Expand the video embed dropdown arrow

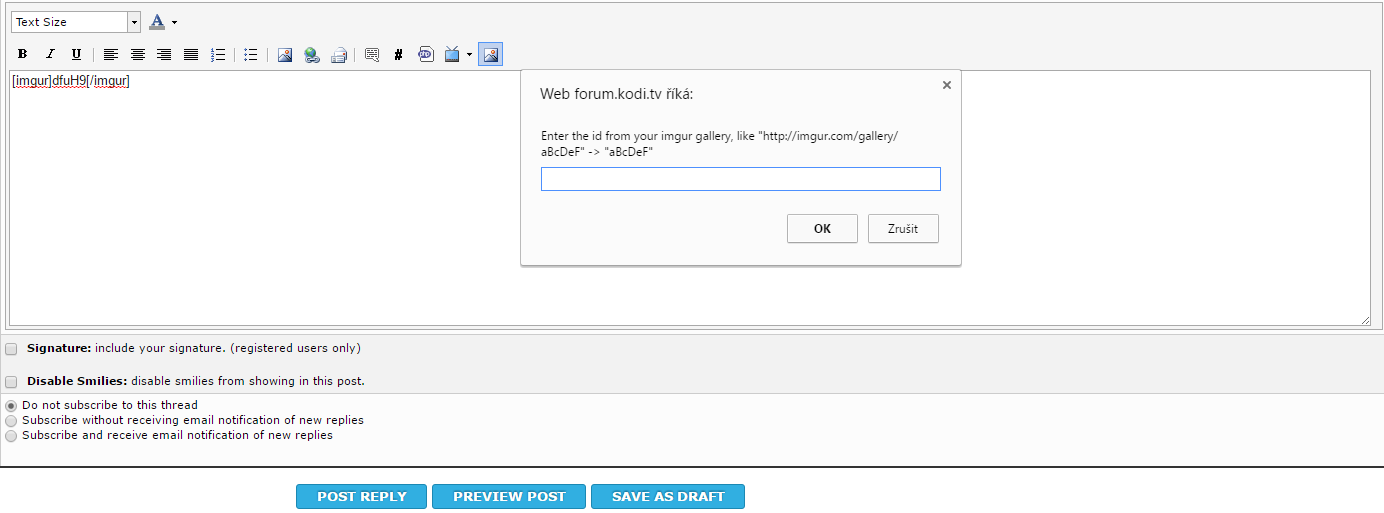(x=469, y=55)
